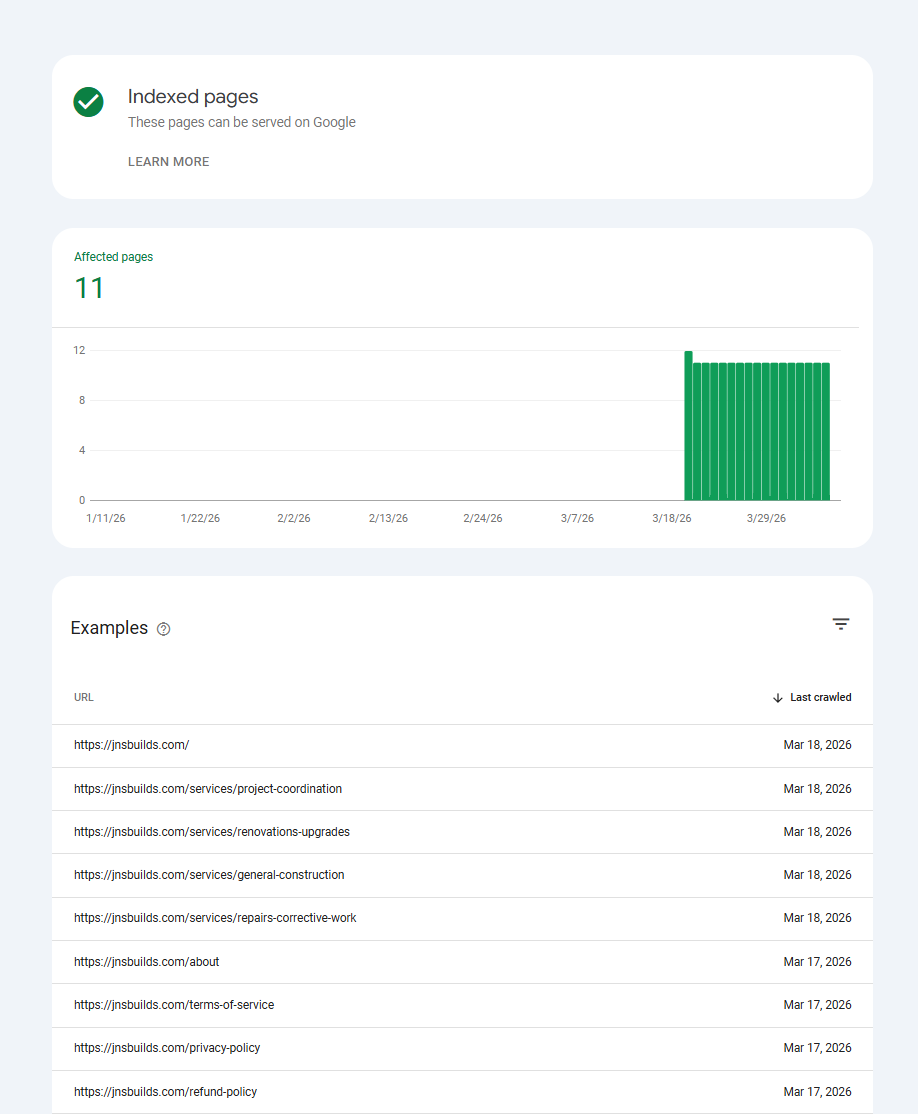The image size is (918, 1114).
Task: Open the project-coordination service URL
Action: coord(208,788)
